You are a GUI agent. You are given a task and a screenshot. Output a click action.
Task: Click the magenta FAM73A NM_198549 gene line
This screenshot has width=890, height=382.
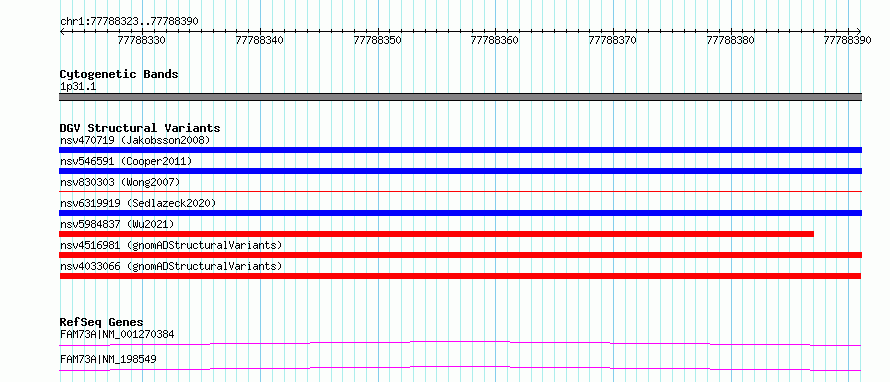(x=460, y=368)
